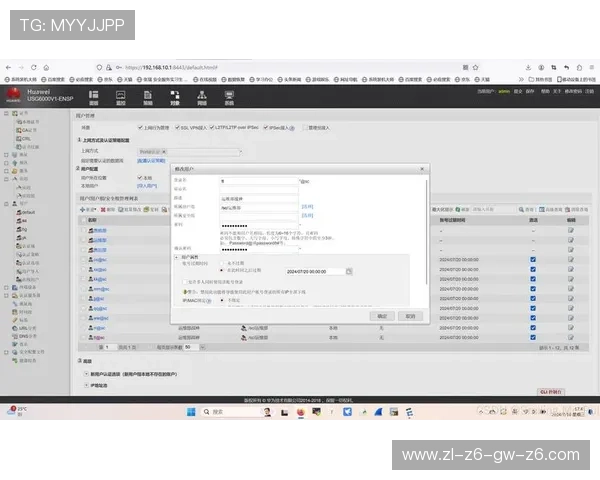
Task: Show the hidden bookmarks overflow chevron
Action: tap(521, 80)
